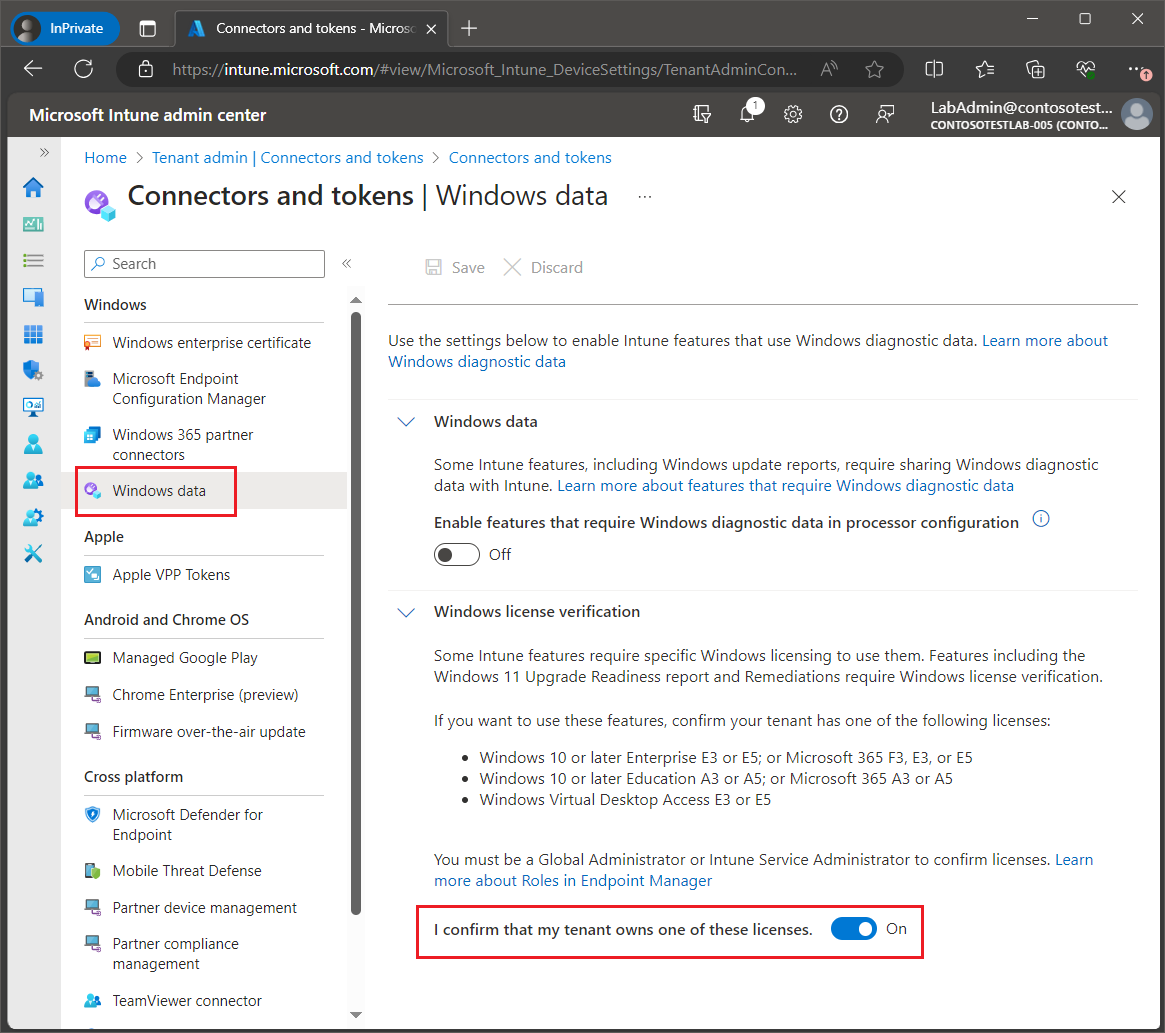Toggle the license confirmation switch off
Viewport: 1165px width, 1033px height.
coord(854,928)
